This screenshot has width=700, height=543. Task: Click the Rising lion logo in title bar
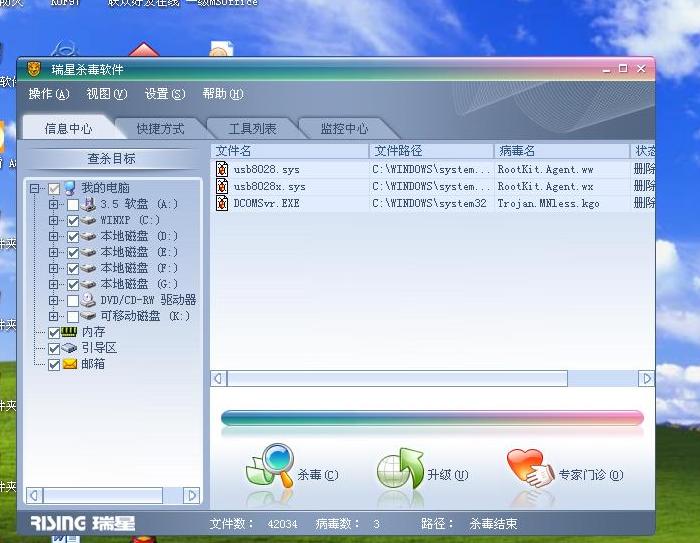(x=34, y=69)
